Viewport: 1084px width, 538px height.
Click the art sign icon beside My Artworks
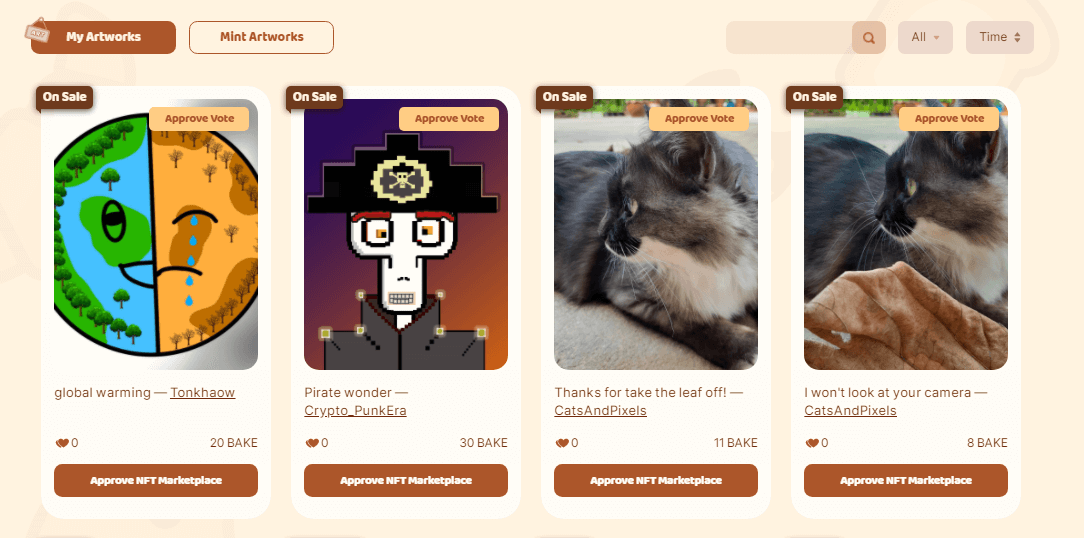pos(36,30)
